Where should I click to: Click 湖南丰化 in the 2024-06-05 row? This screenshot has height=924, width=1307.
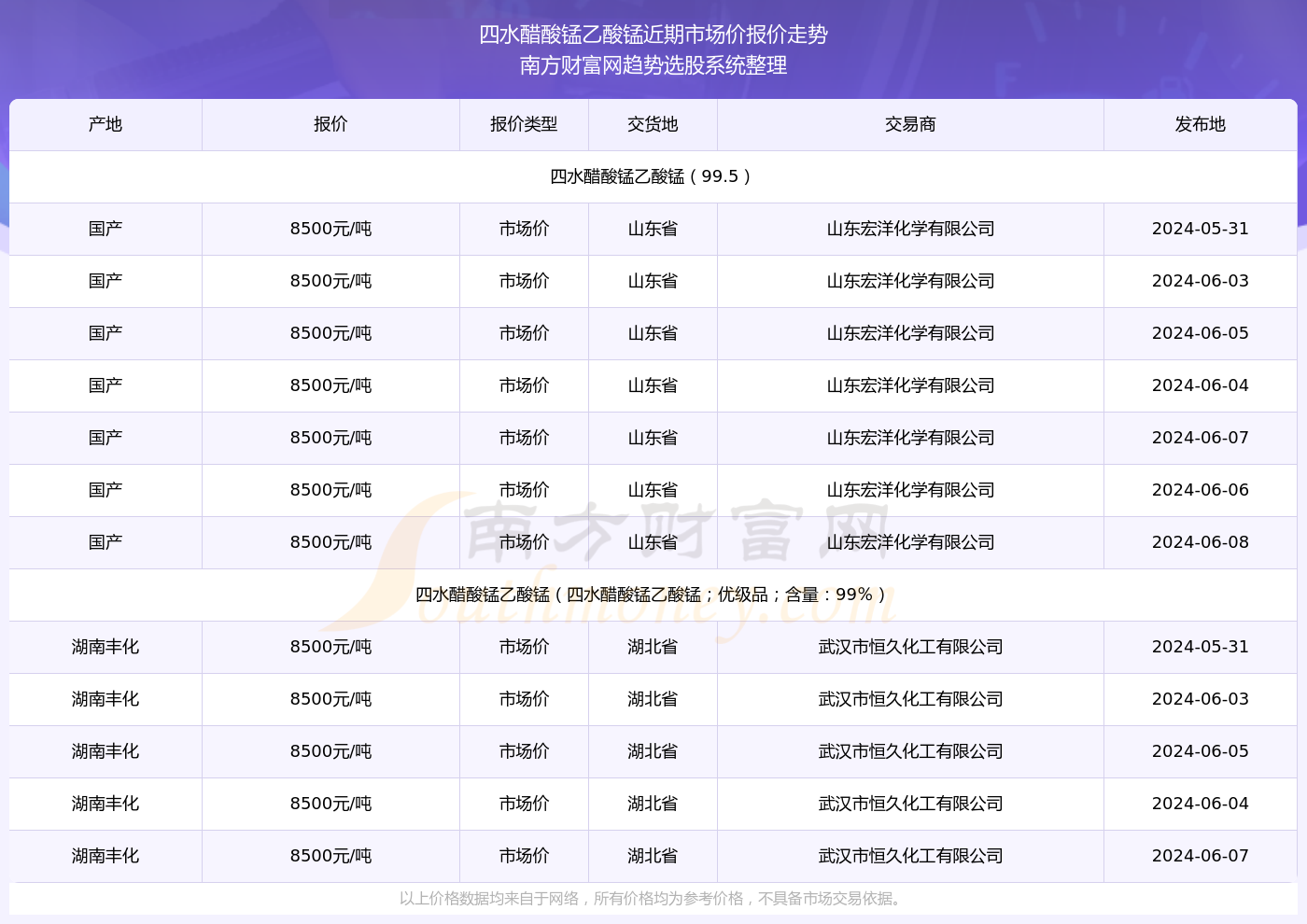coord(105,751)
